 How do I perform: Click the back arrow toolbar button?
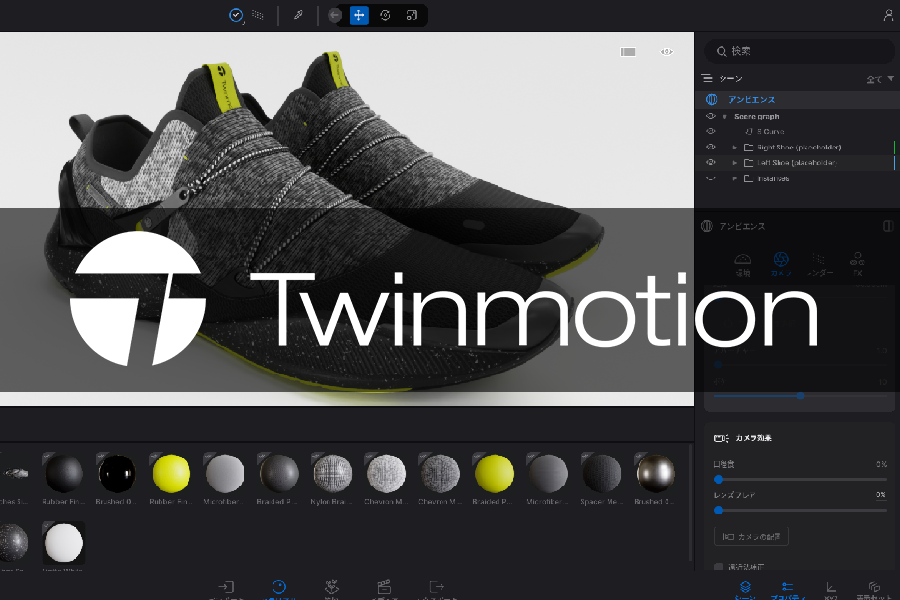(334, 16)
